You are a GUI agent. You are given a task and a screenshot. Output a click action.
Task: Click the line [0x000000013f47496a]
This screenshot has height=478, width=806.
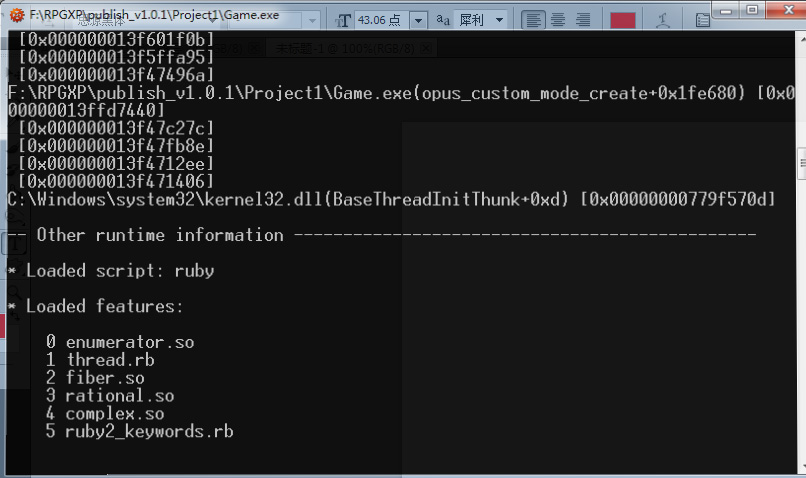116,75
